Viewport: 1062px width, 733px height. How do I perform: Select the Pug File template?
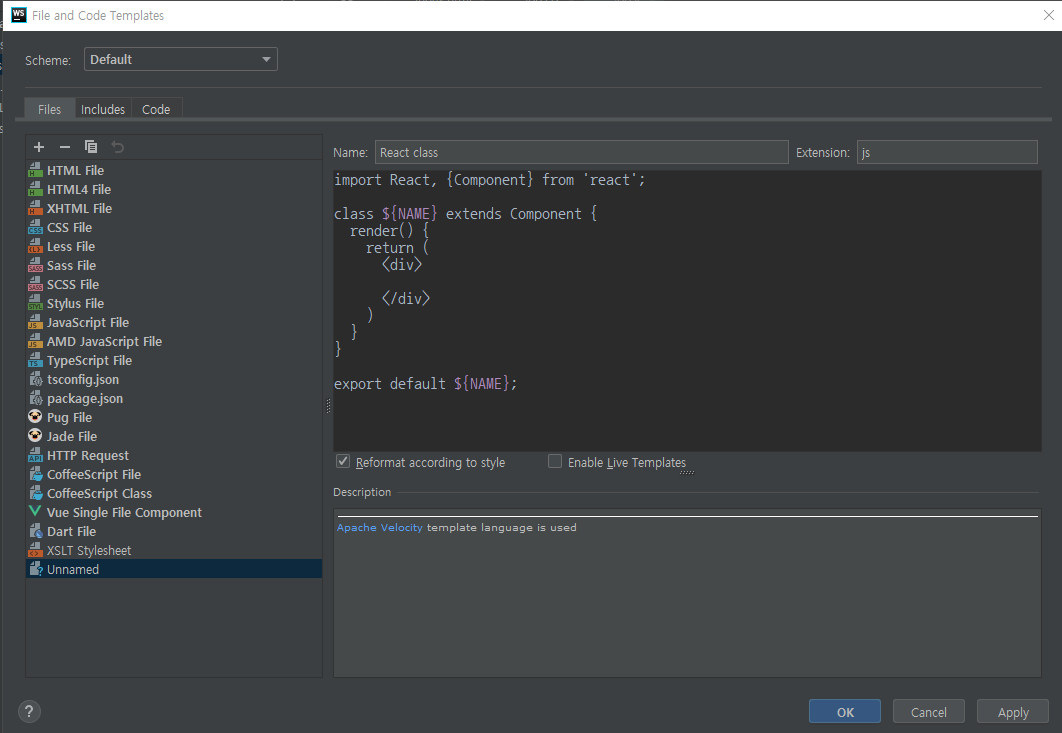[x=173, y=417]
